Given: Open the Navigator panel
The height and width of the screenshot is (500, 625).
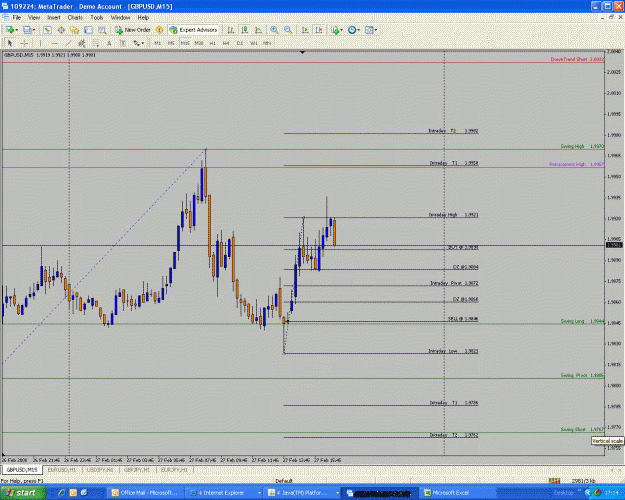Looking at the screenshot, I should point(75,30).
